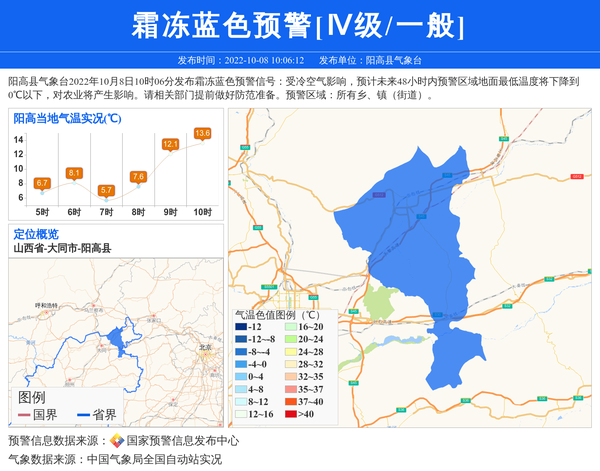This screenshot has width=600, height=471.
Task: Click the 13.6 temperature marker at 10时
Action: tap(202, 133)
